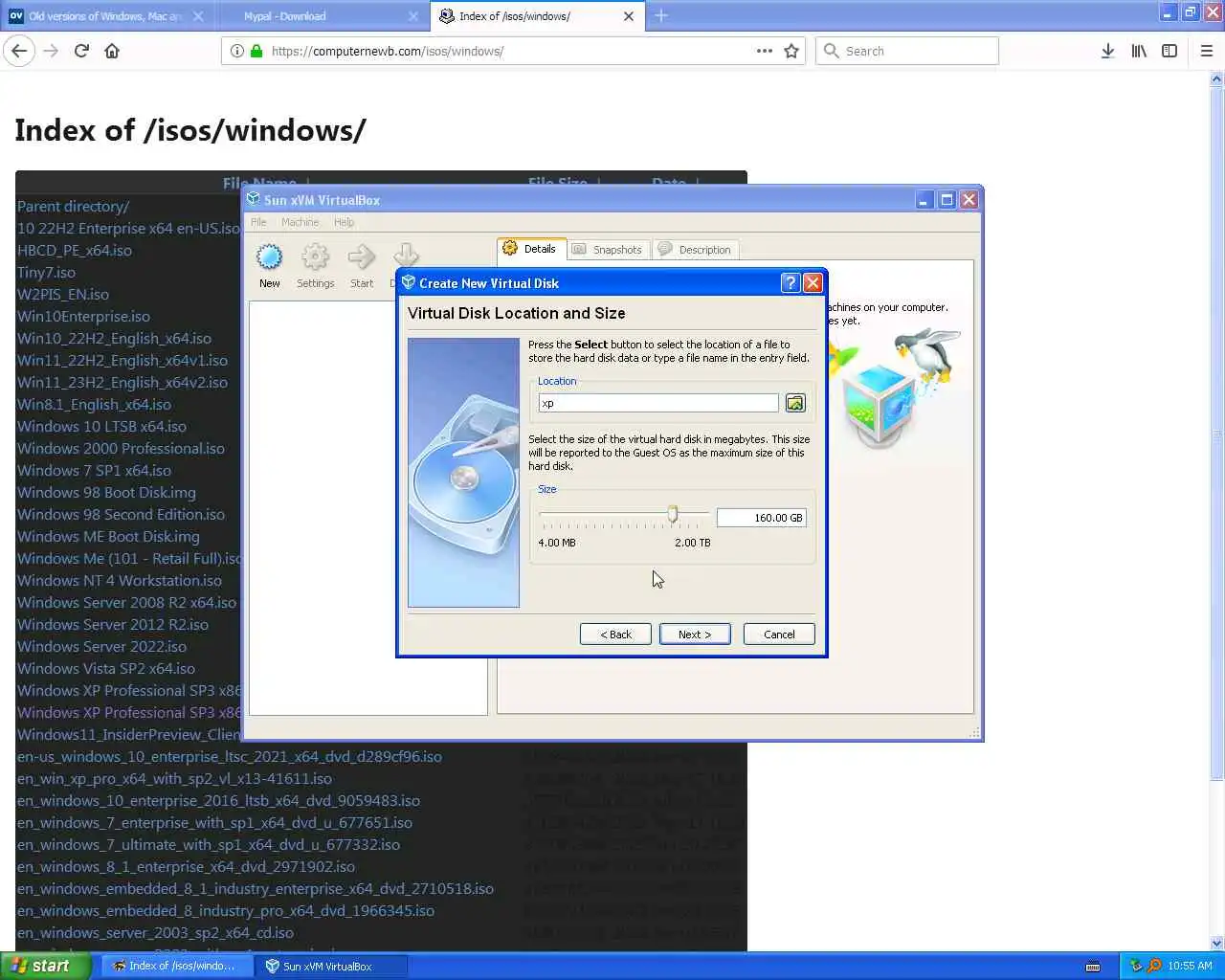Image resolution: width=1225 pixels, height=980 pixels.
Task: Open 'en_windows_server_2003_sp2_x64_cd.iso' link
Action: (x=155, y=932)
